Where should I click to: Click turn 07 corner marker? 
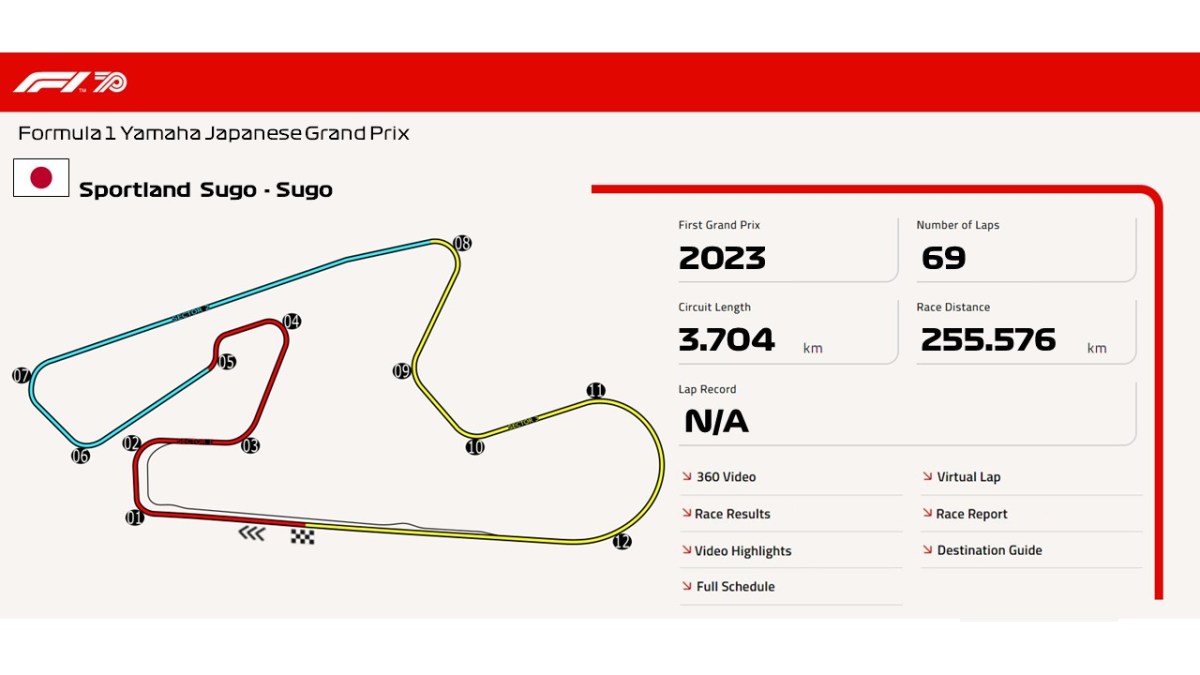coord(22,376)
